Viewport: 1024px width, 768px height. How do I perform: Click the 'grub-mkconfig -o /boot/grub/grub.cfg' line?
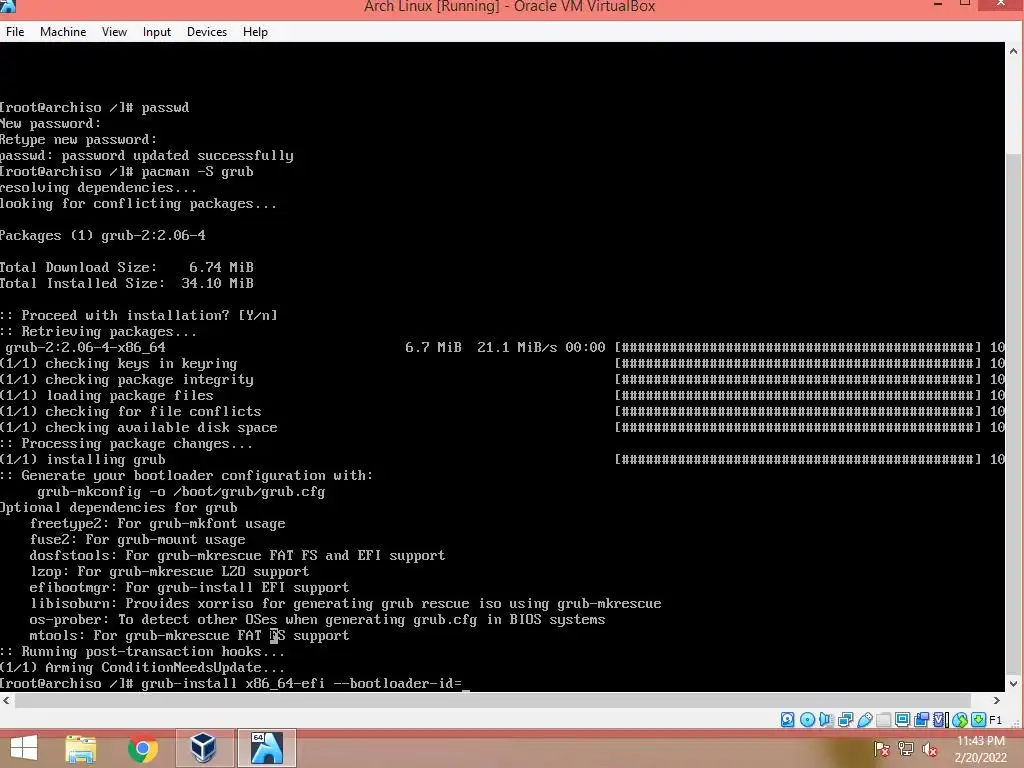click(181, 492)
